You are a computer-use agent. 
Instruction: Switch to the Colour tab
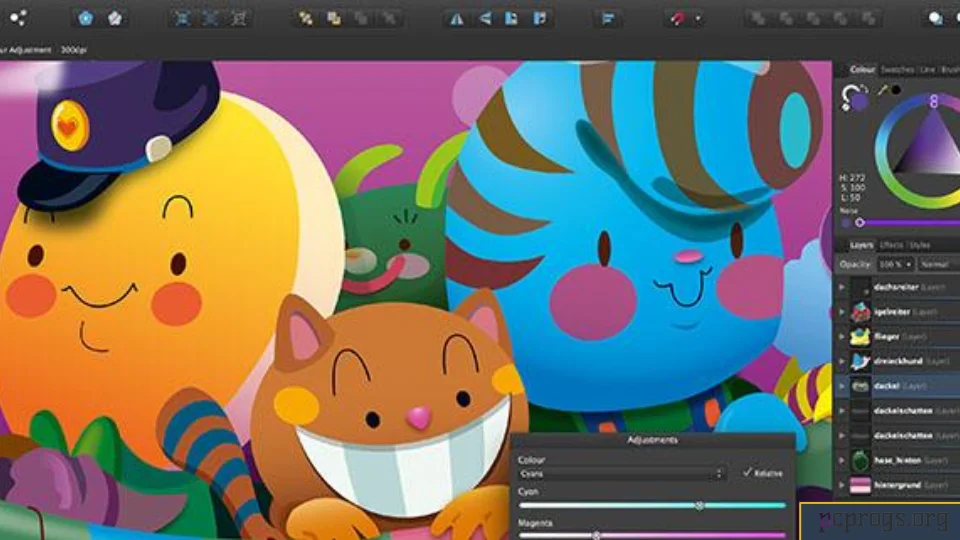(861, 69)
